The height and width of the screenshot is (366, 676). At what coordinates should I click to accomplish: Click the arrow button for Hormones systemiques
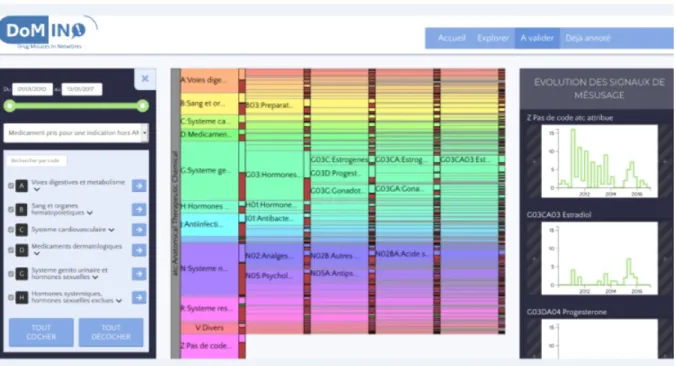click(x=139, y=297)
